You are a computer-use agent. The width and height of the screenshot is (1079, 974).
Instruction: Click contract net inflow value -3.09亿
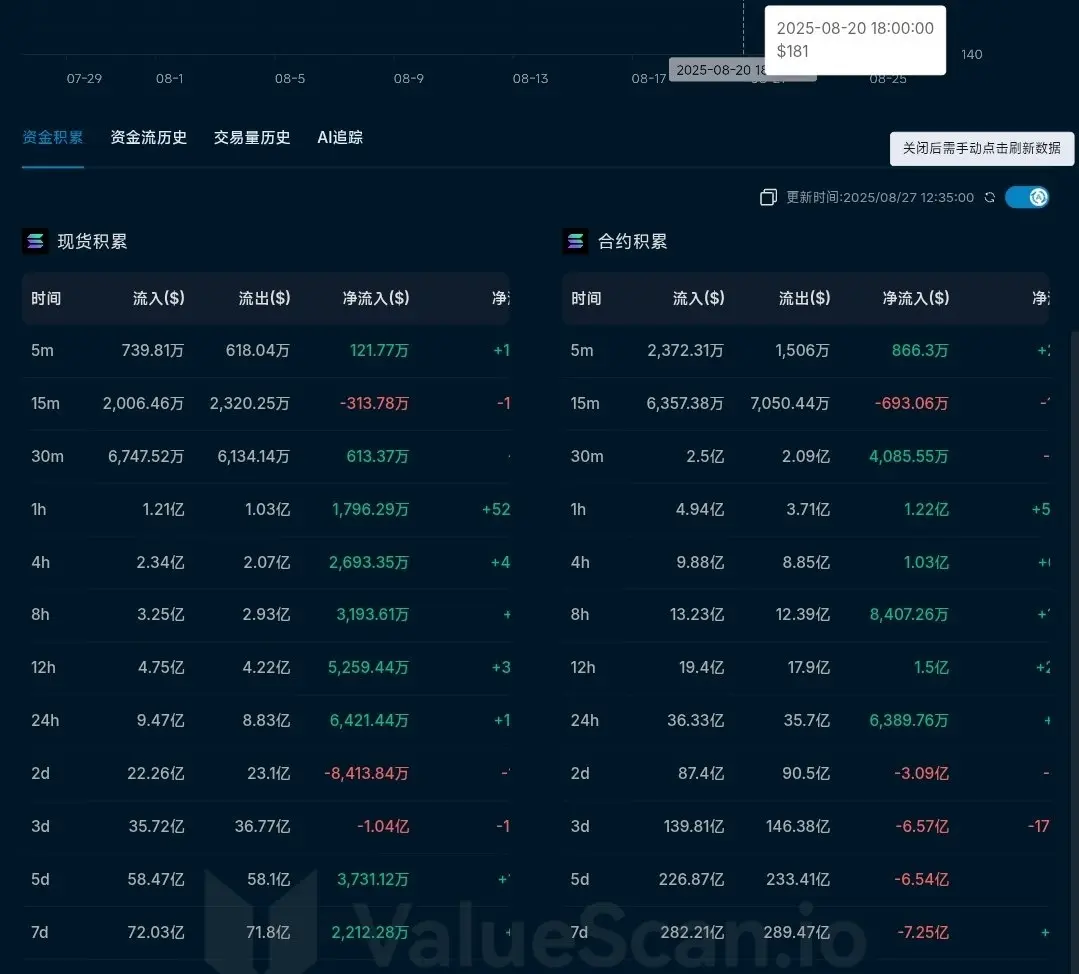pos(921,773)
